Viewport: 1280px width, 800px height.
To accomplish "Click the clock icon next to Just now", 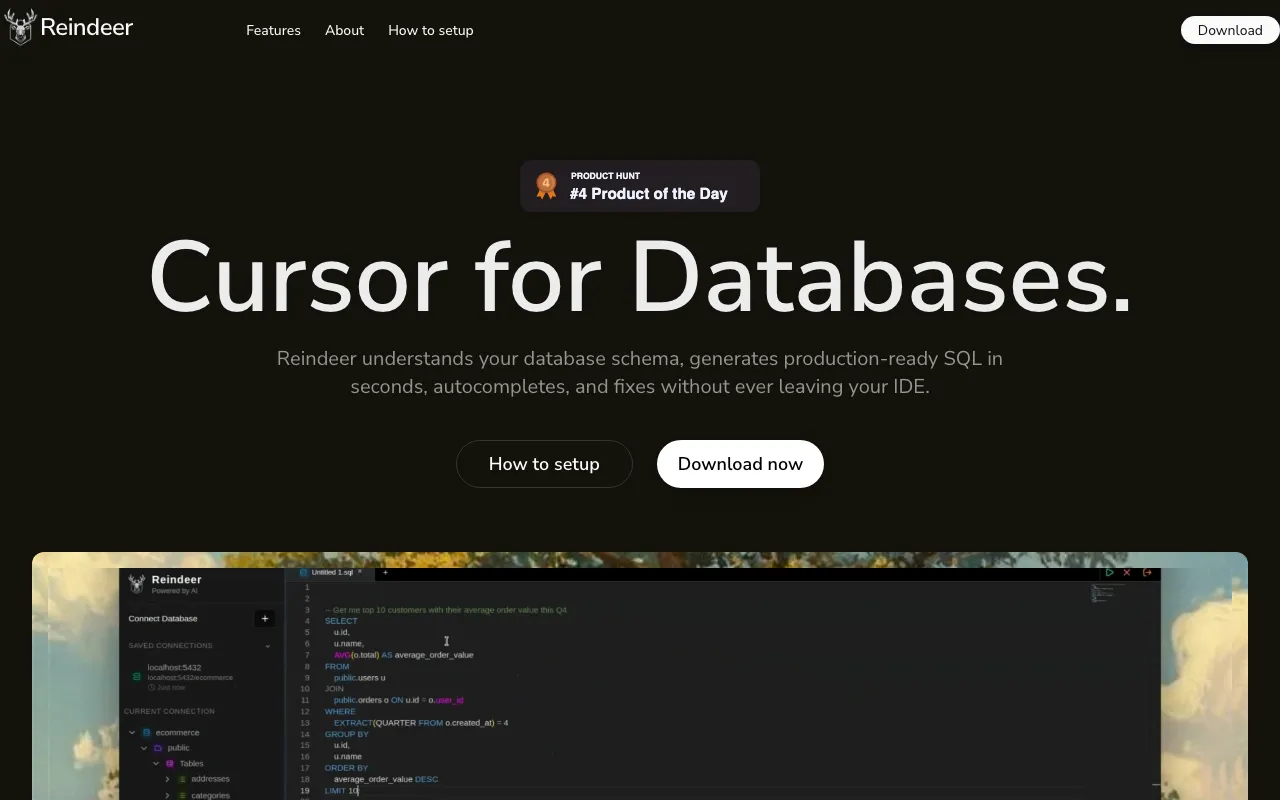I will point(151,688).
